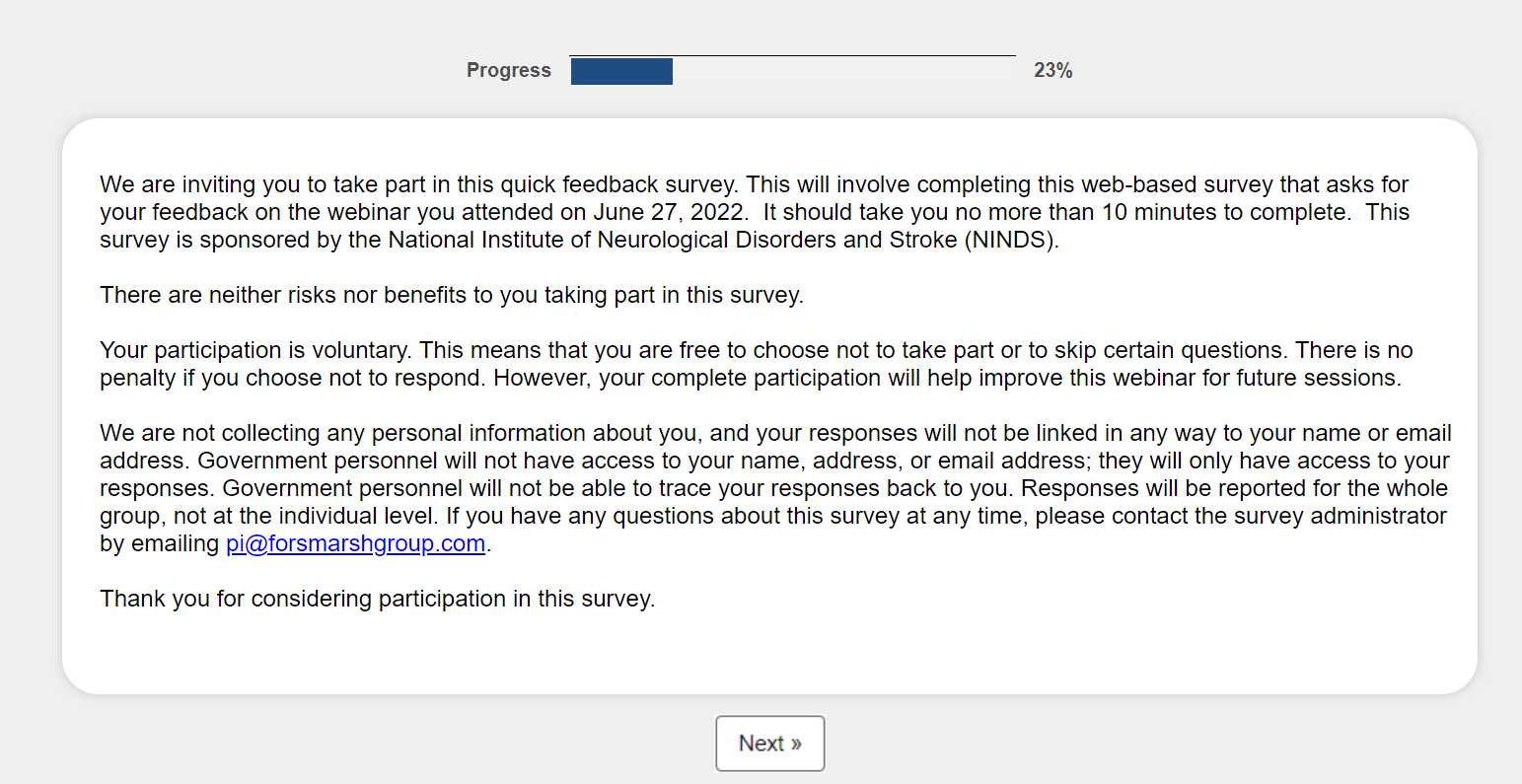
Task: Open the pi@forsmarshgroup.com email link
Action: coord(355,543)
